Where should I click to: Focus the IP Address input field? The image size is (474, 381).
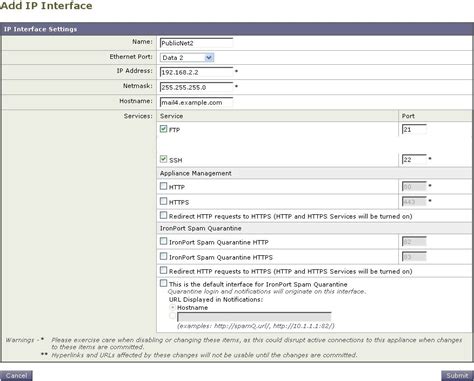pyautogui.click(x=196, y=72)
